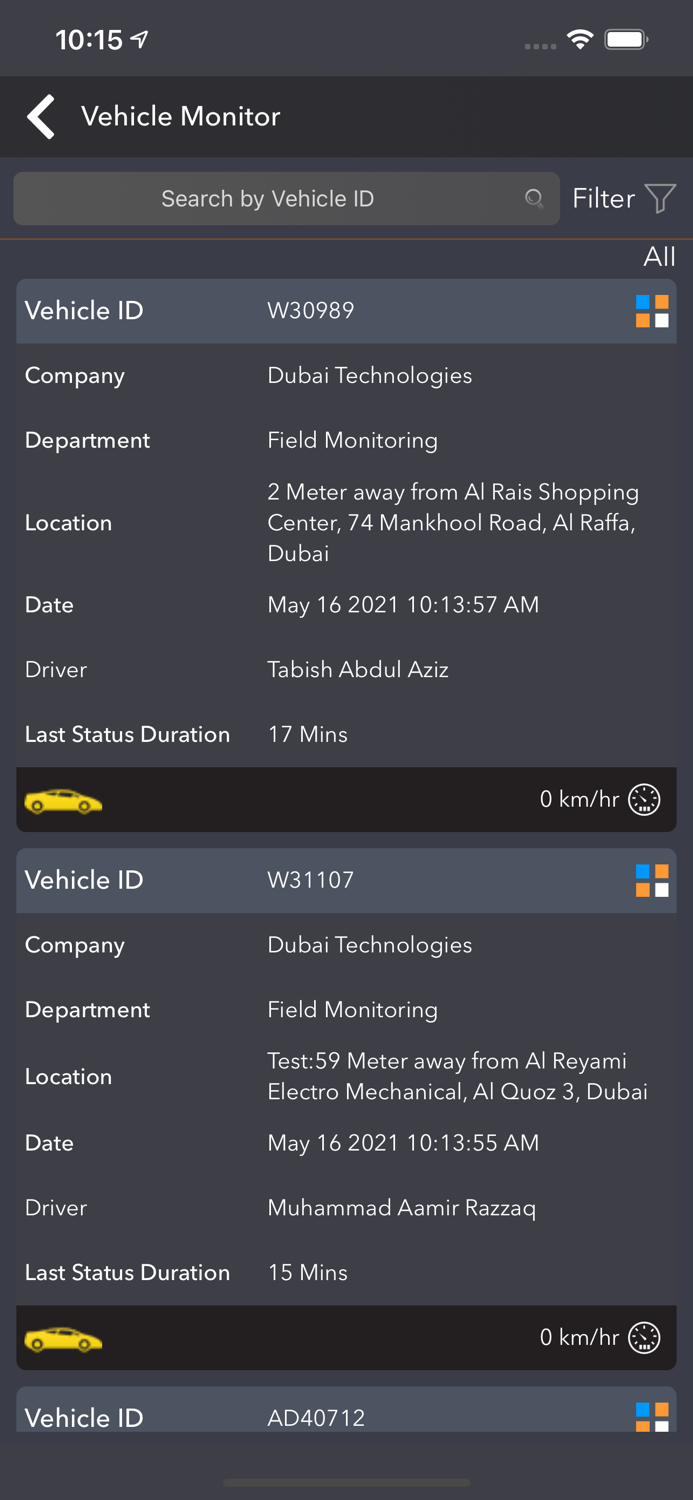Open grid menu for vehicle W31107
Viewport: 693px width, 1500px height.
pos(652,881)
